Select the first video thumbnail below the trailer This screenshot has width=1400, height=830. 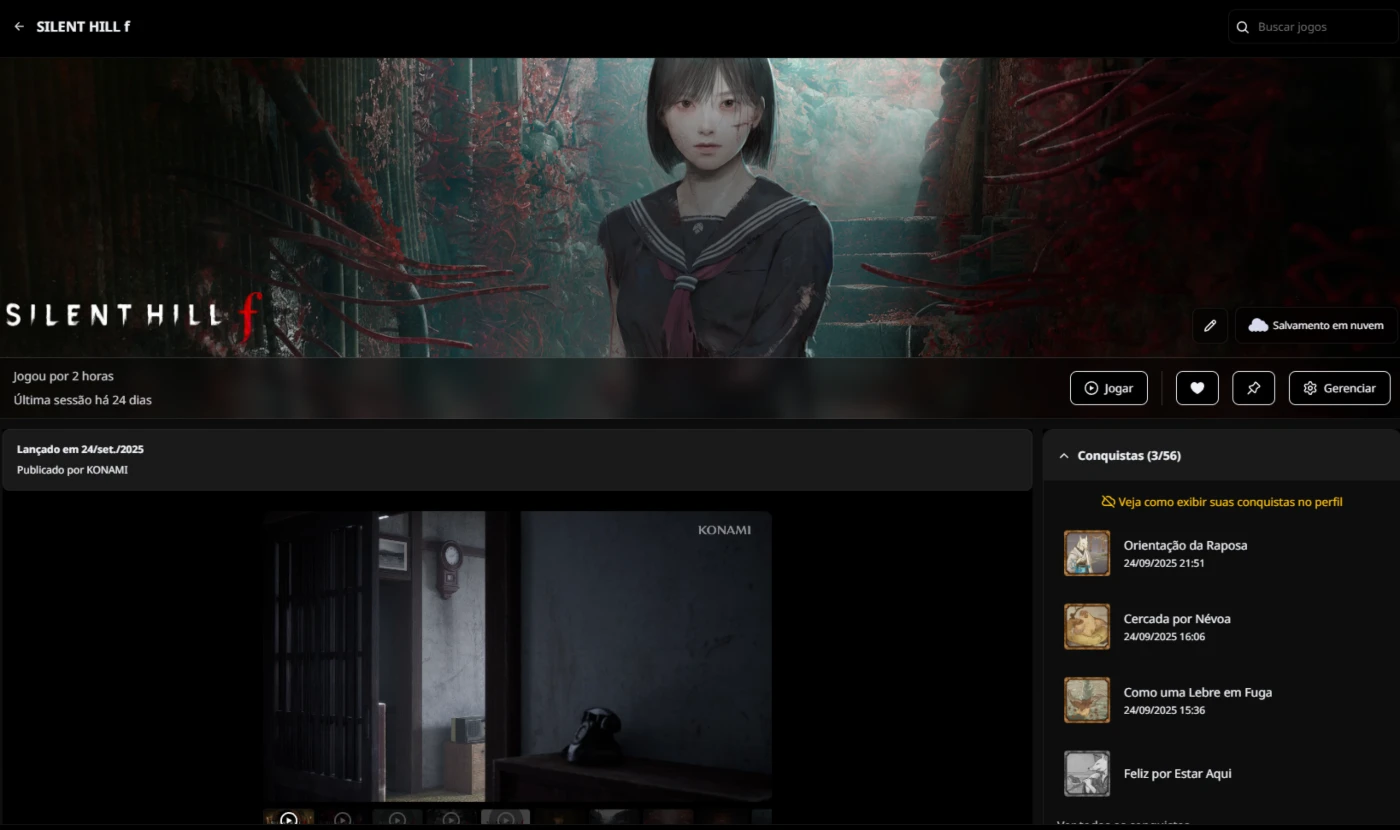(289, 818)
